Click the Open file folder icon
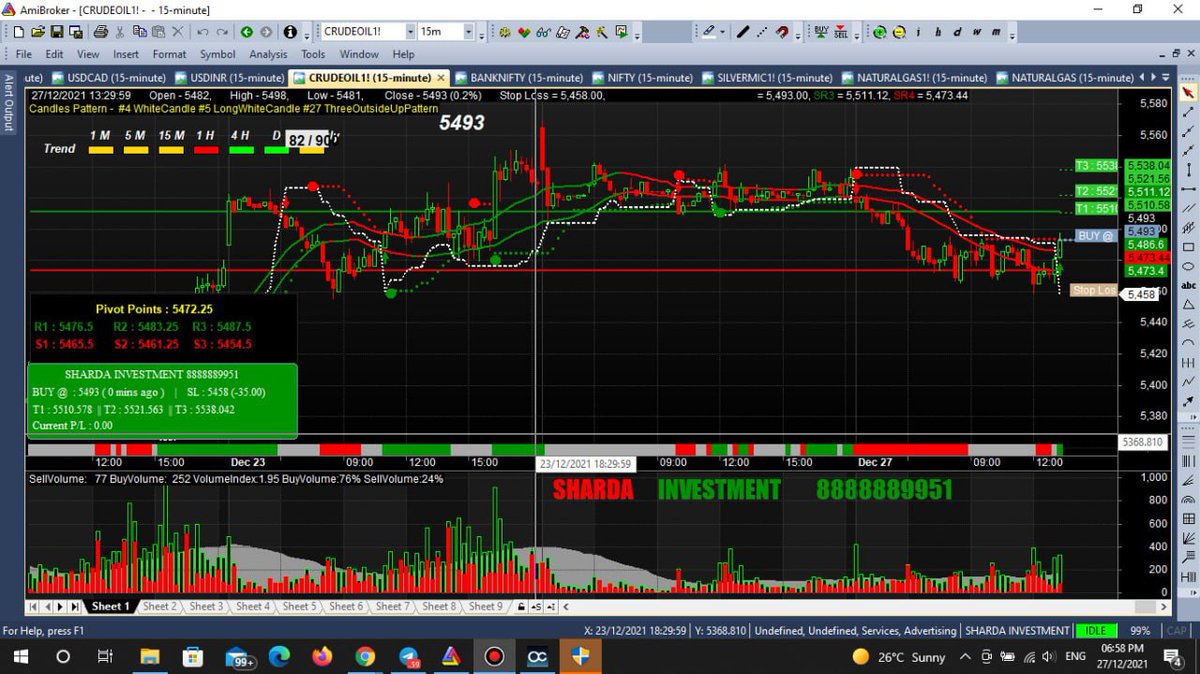 [38, 32]
